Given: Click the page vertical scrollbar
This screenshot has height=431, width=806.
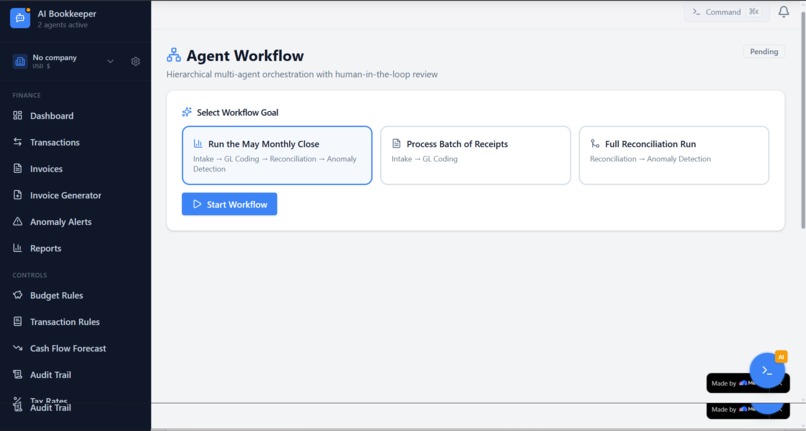Looking at the screenshot, I should coord(803,119).
